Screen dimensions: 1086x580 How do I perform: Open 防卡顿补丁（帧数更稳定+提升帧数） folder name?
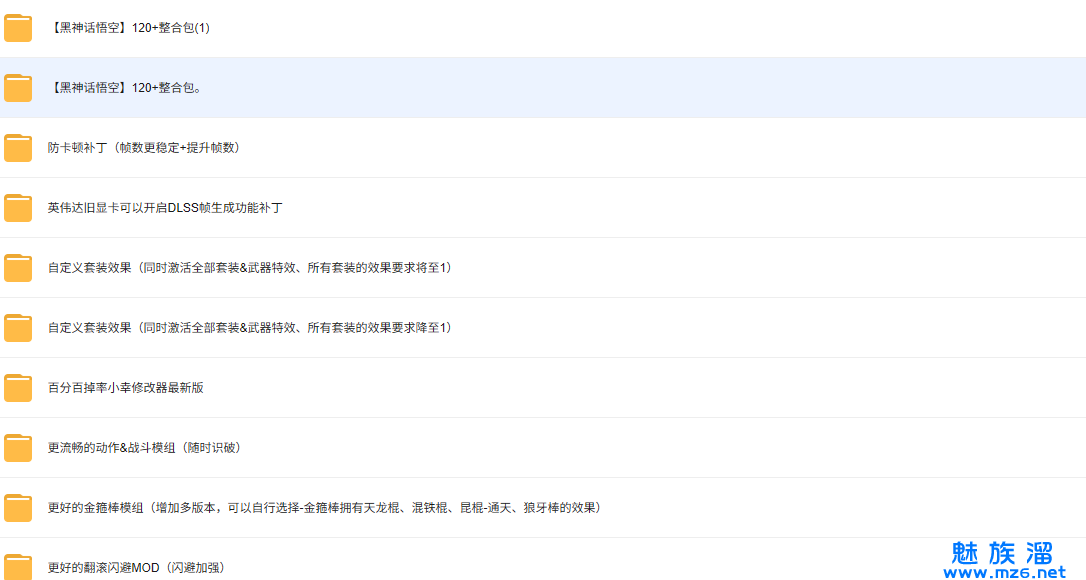point(143,148)
